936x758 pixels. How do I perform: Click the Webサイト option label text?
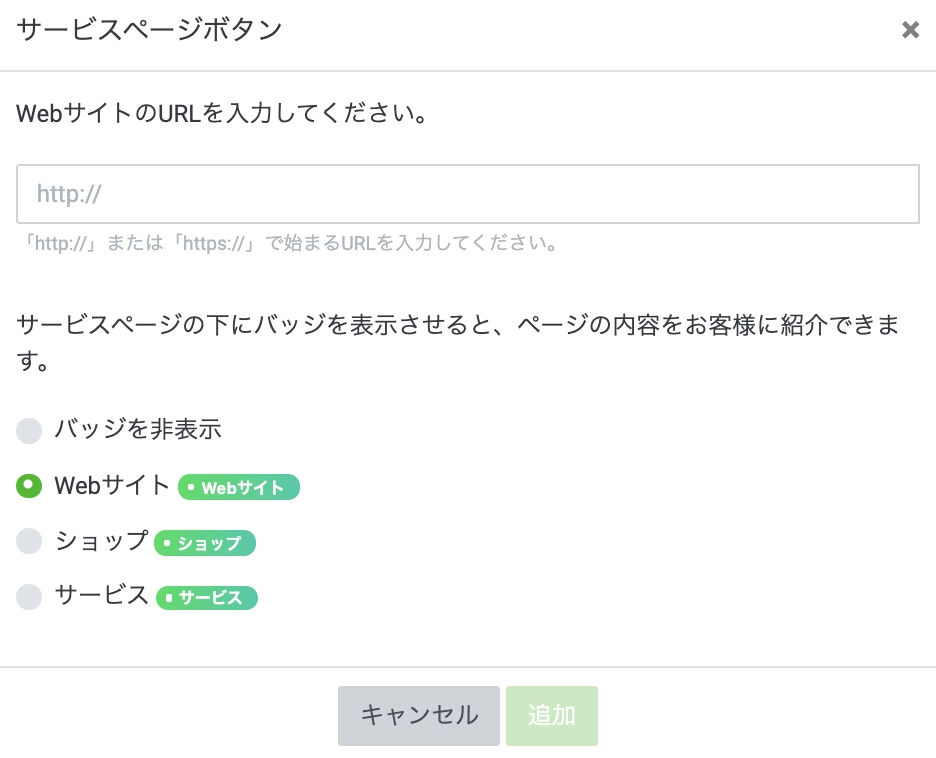tap(112, 486)
